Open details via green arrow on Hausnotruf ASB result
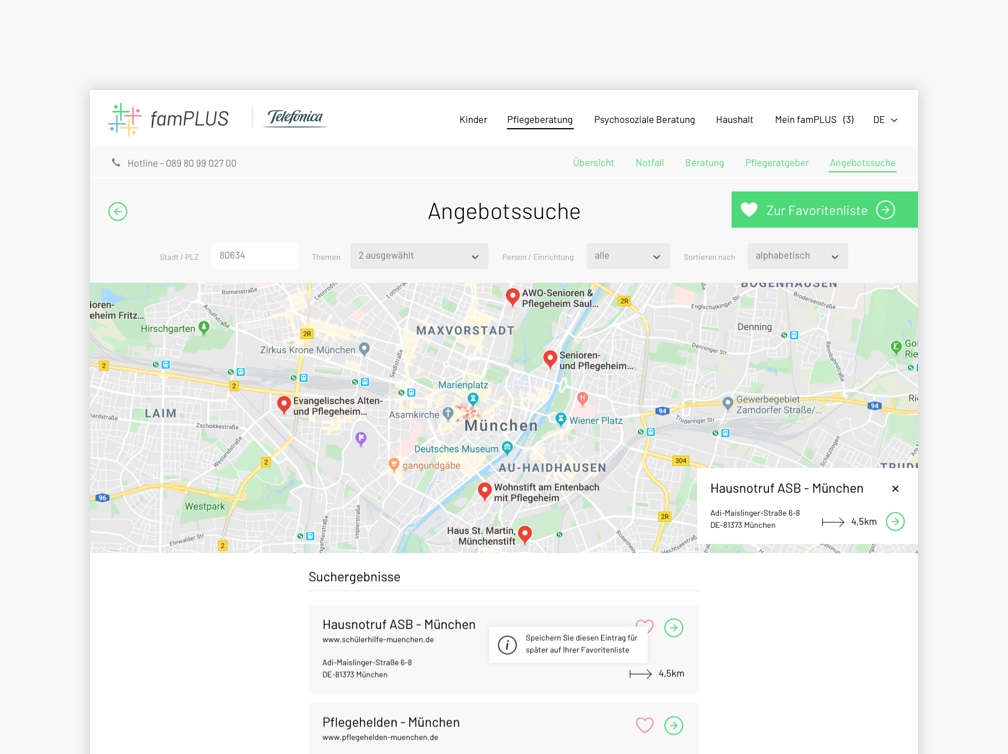This screenshot has height=754, width=1008. [673, 628]
